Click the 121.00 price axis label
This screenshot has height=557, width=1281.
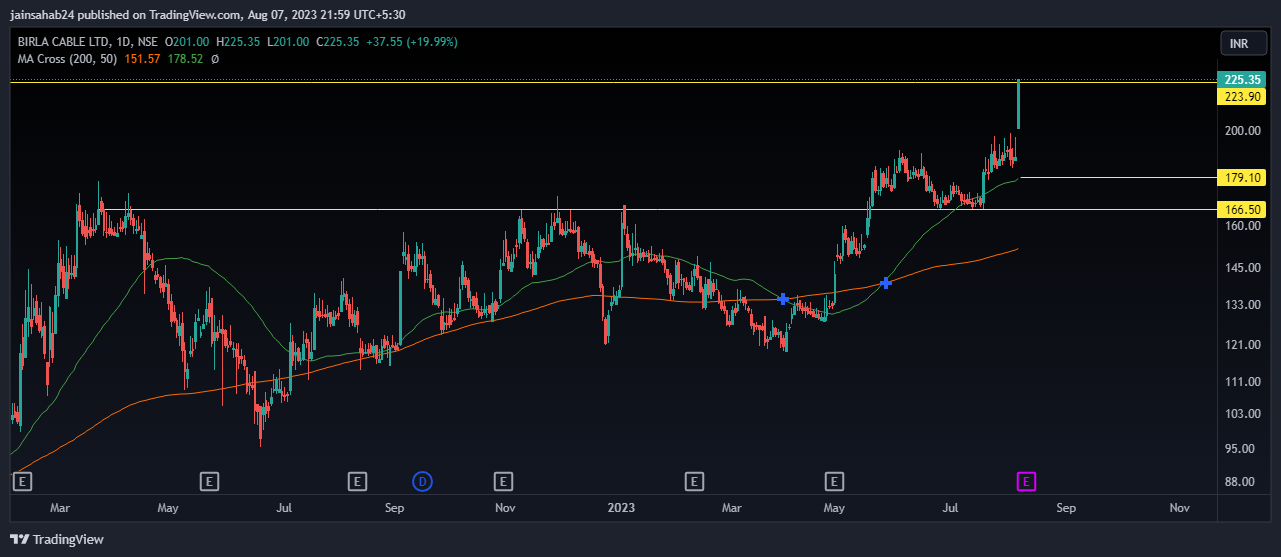[x=1241, y=345]
